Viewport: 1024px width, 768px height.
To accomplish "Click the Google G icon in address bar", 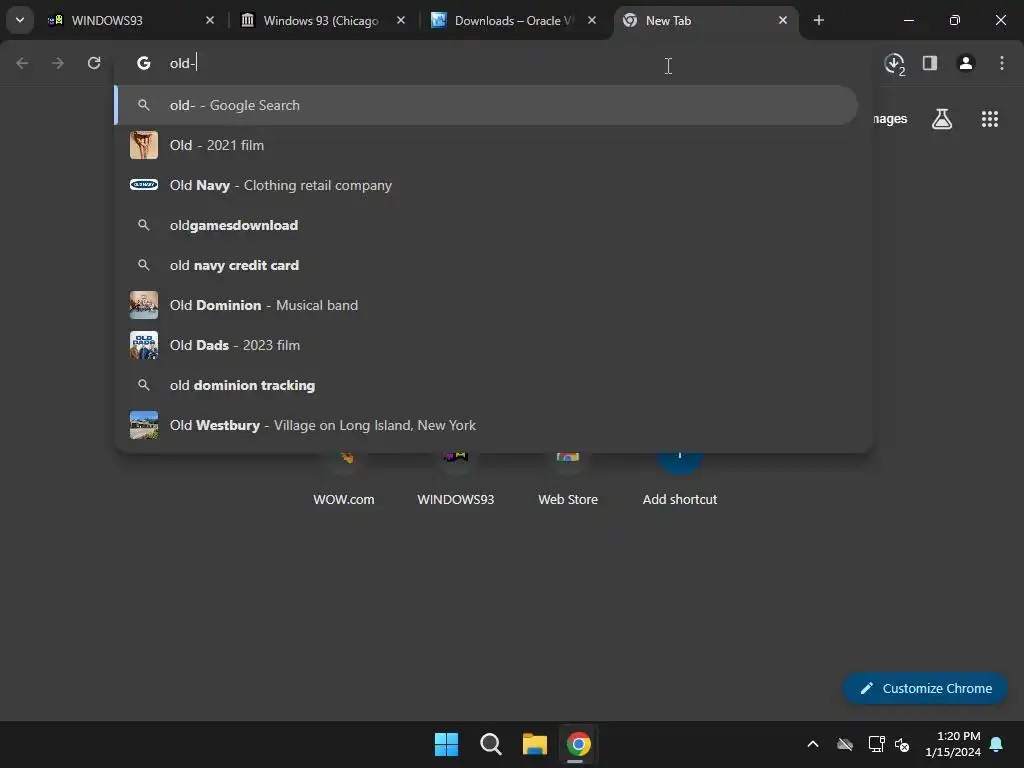I will [x=144, y=63].
